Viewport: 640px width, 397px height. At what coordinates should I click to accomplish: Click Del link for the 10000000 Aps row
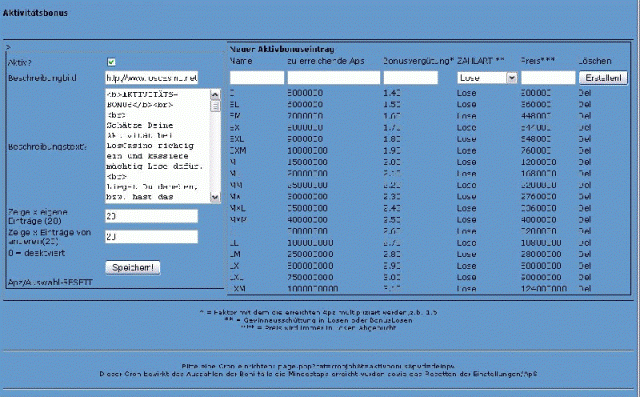[584, 151]
